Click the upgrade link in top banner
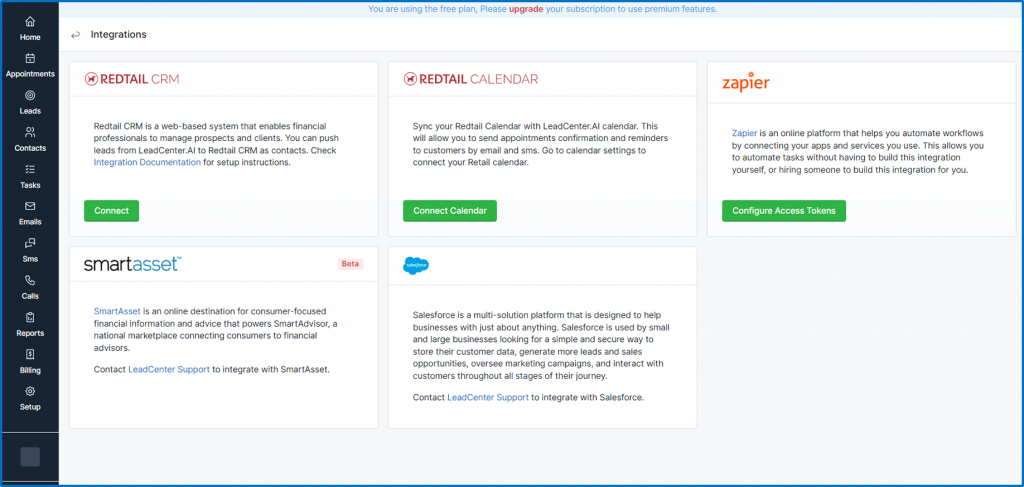The width and height of the screenshot is (1024, 487). (x=526, y=9)
